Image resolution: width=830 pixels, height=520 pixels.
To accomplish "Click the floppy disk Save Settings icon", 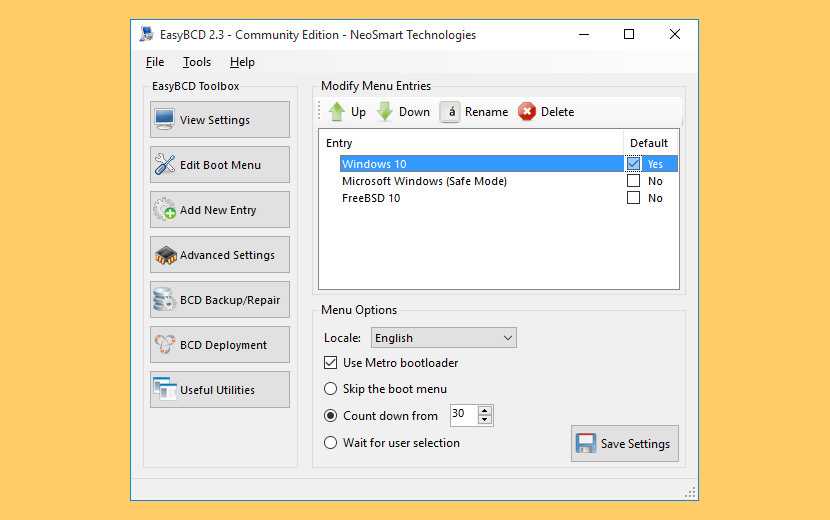I will [585, 443].
